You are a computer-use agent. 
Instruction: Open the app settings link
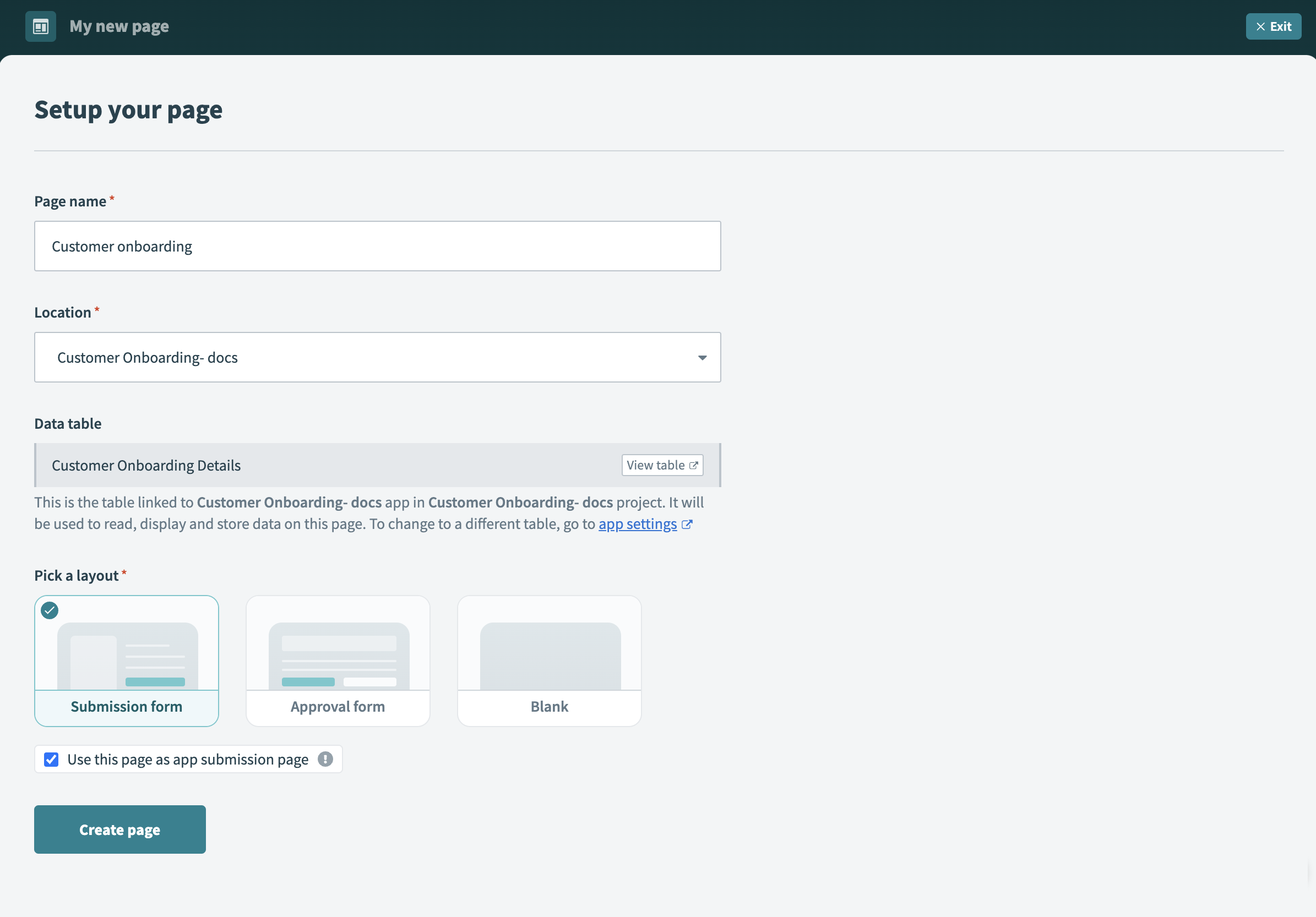point(638,524)
